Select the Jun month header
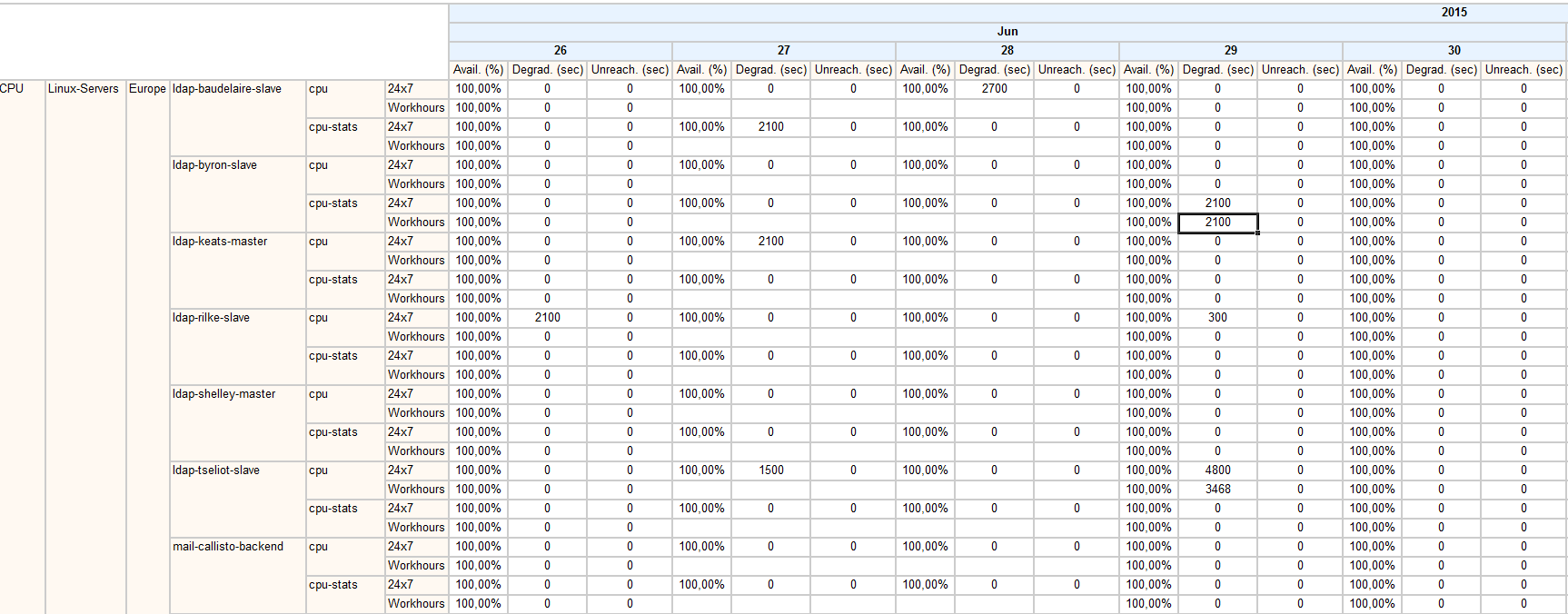The height and width of the screenshot is (614, 1568). coord(1007,32)
